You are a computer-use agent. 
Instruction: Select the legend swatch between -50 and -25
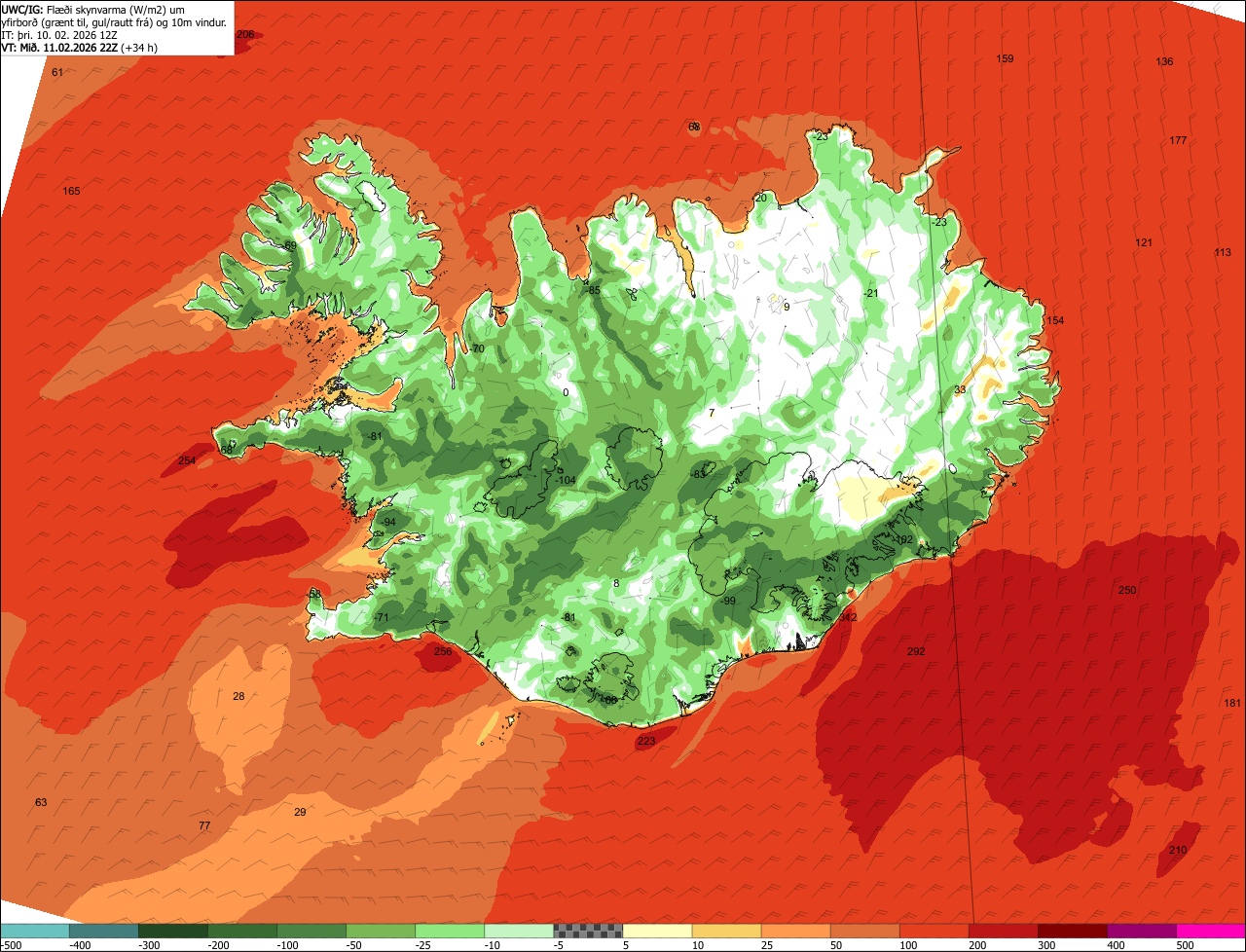pos(381,931)
